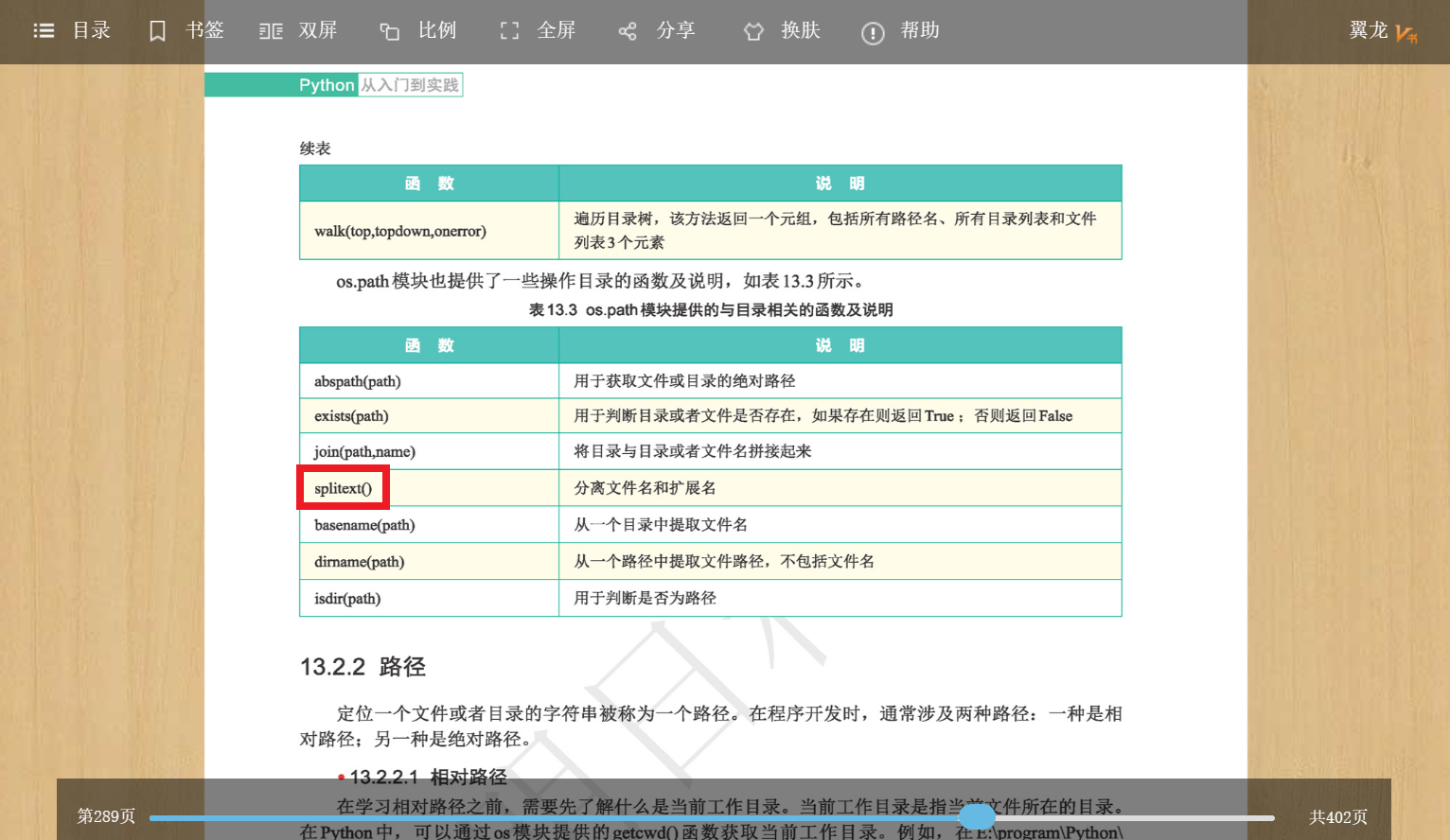Select the dirname(path) cell
This screenshot has width=1450, height=840.
429,562
